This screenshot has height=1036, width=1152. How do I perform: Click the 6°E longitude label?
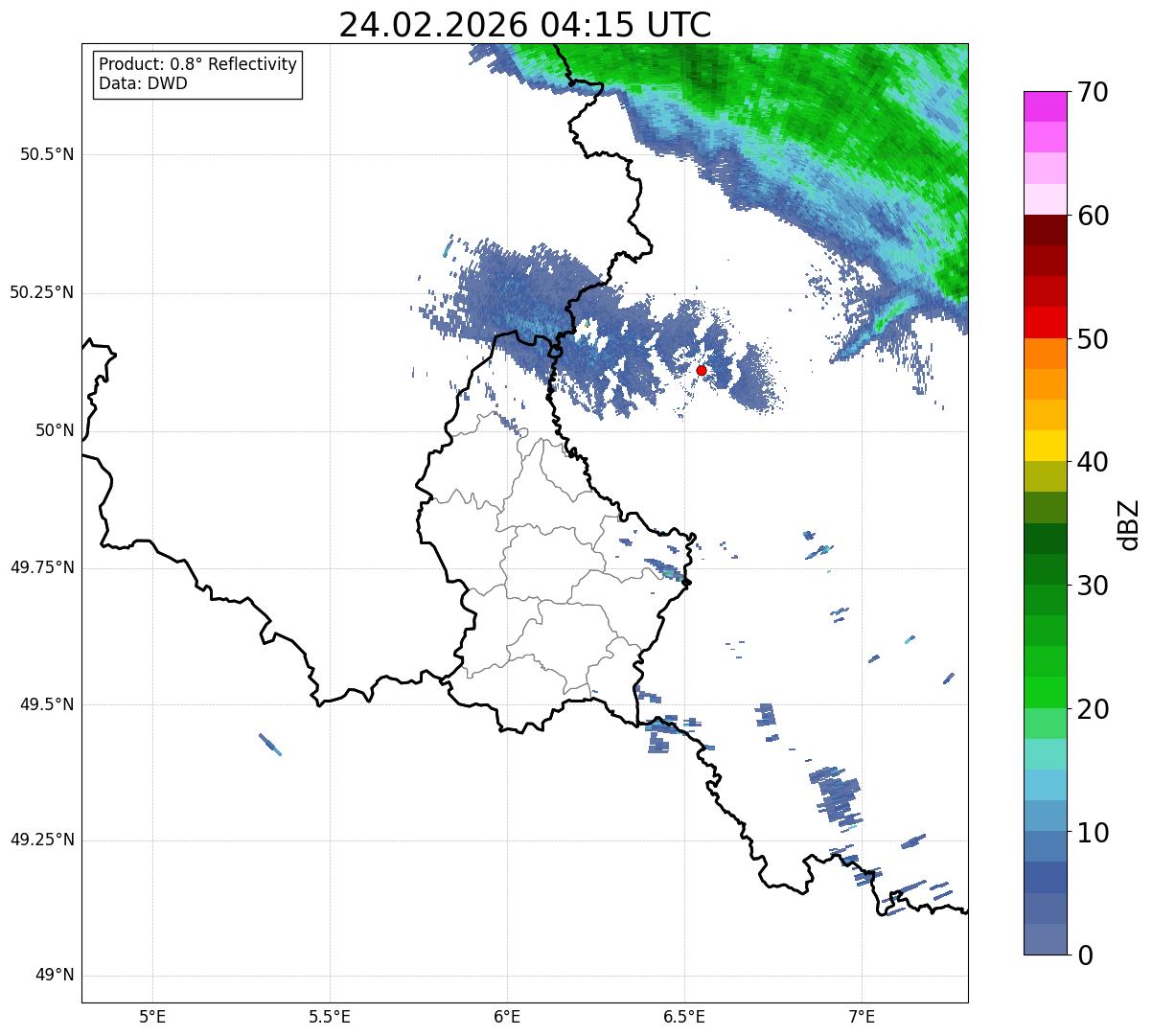[507, 1016]
